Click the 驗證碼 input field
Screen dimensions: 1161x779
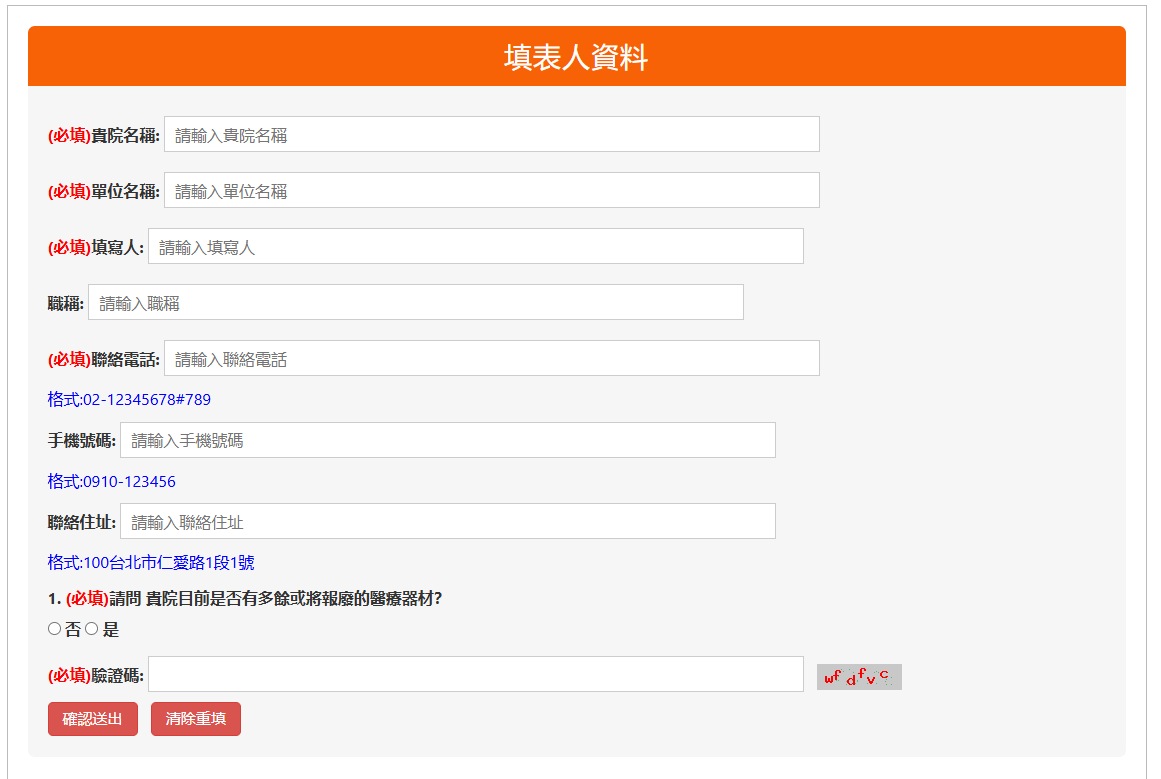coord(475,675)
